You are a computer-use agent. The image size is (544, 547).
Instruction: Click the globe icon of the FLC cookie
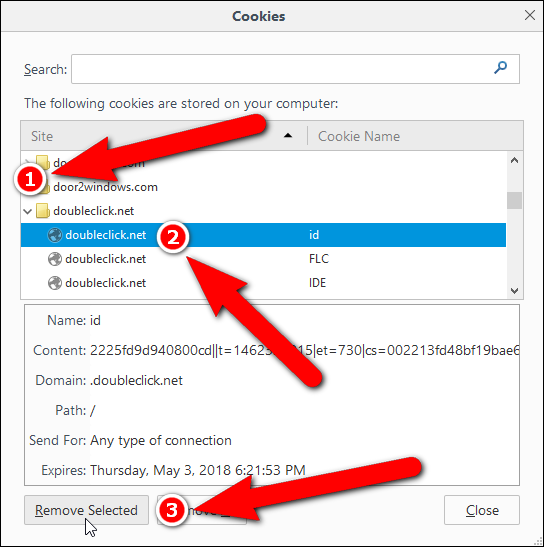tap(55, 259)
